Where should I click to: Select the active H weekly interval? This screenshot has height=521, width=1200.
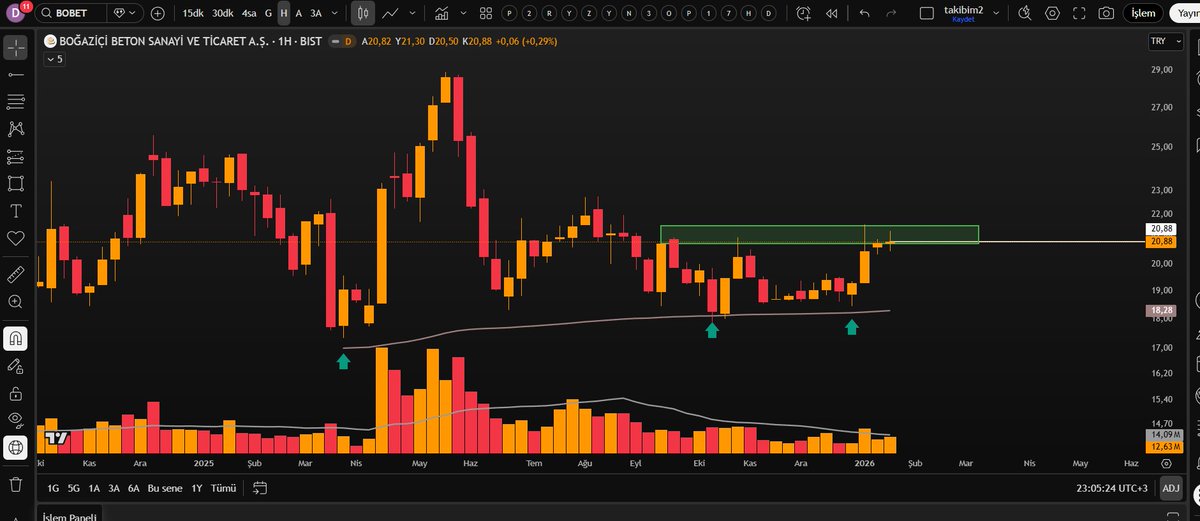(284, 13)
